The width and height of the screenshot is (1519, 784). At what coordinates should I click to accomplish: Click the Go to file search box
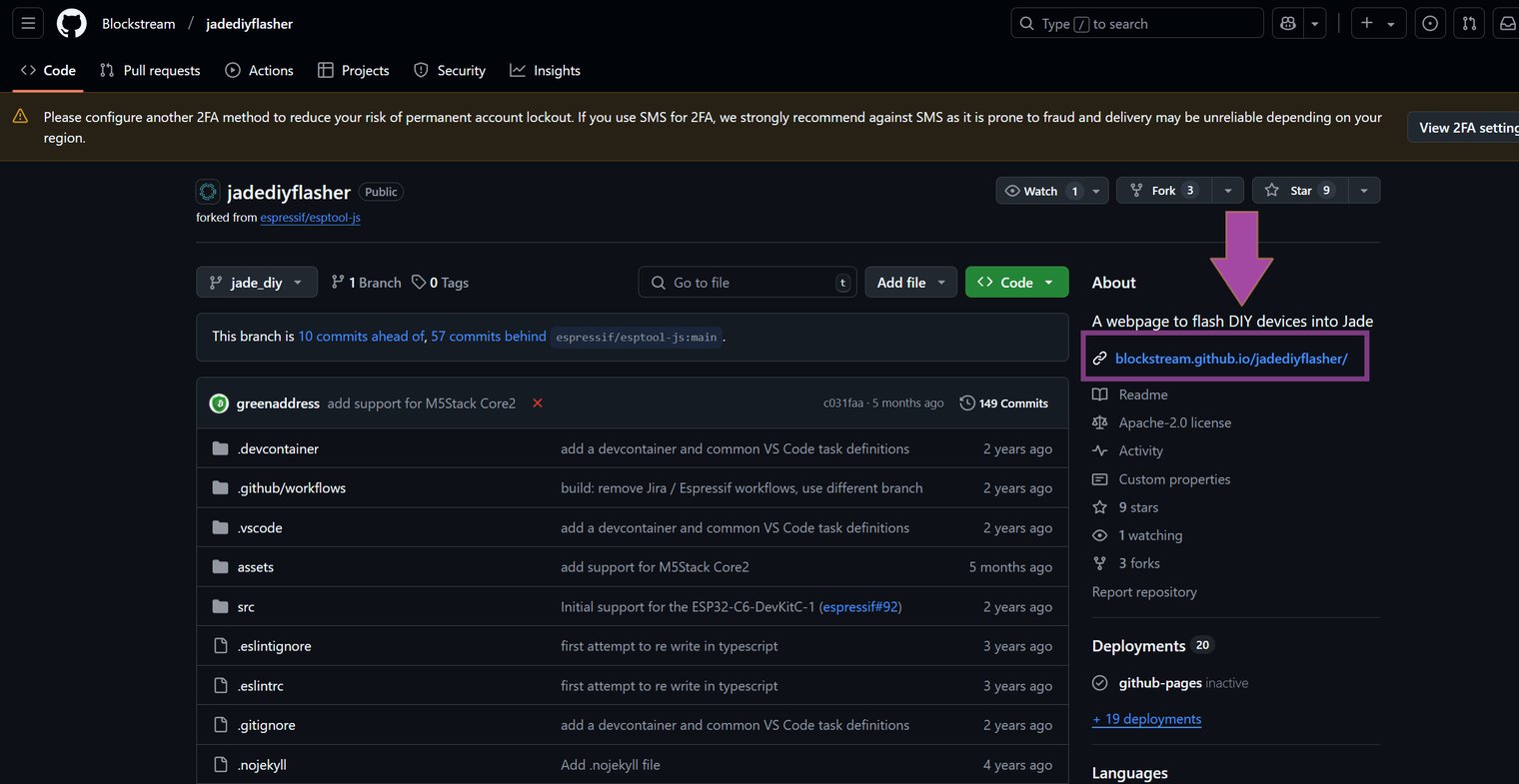click(x=748, y=282)
